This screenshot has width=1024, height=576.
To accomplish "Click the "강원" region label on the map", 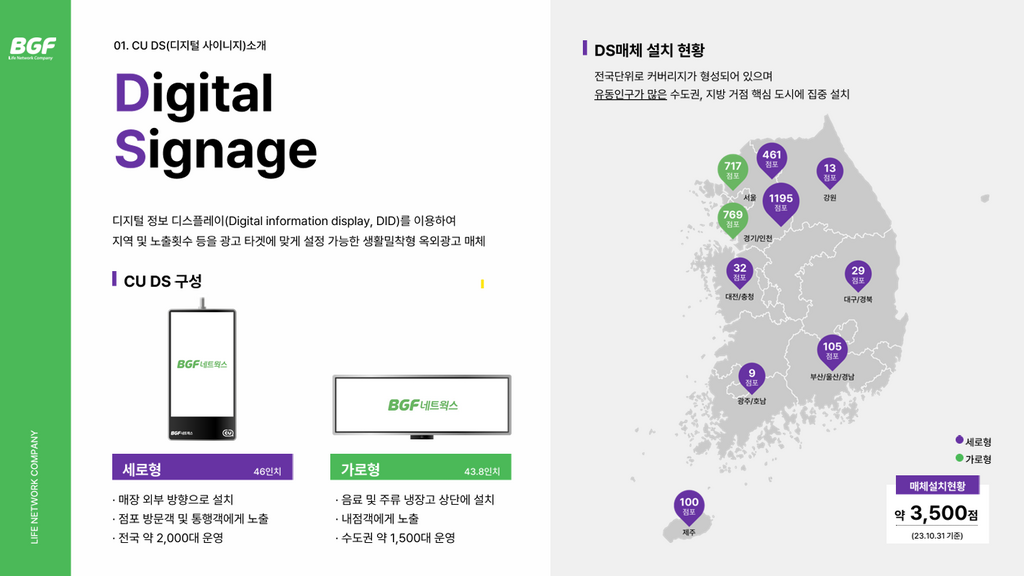I will (829, 197).
